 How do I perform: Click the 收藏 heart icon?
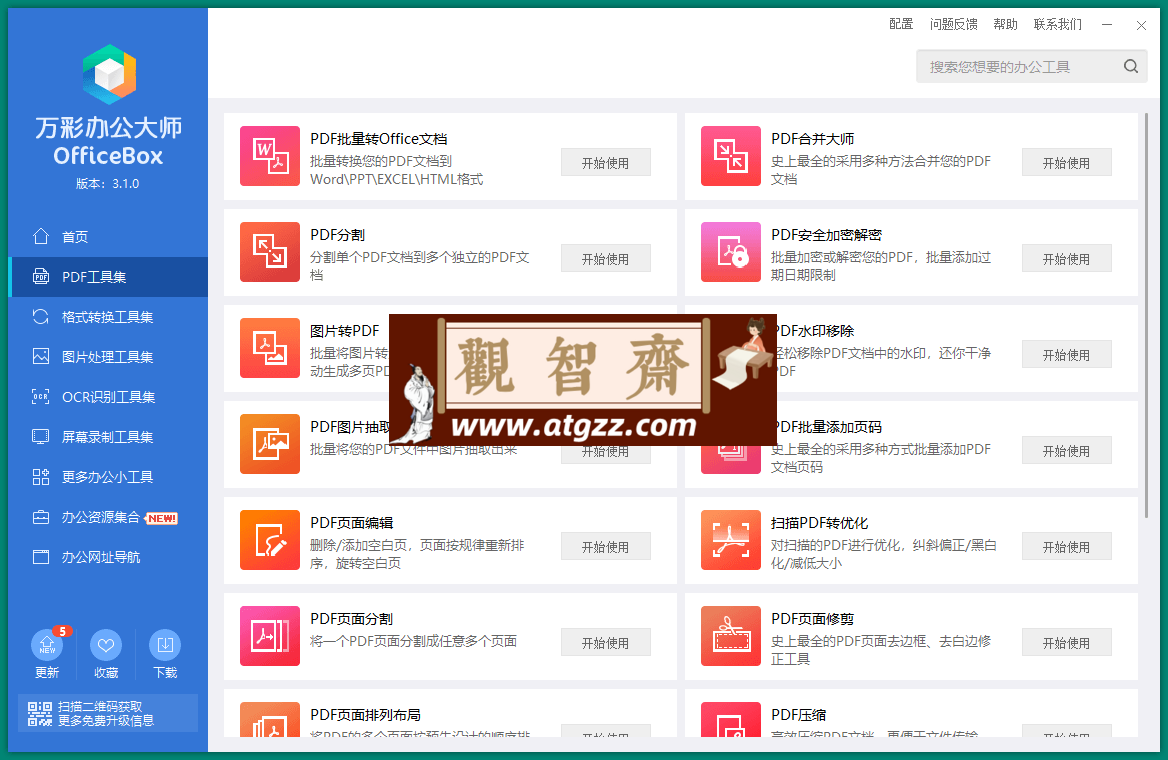coord(106,645)
